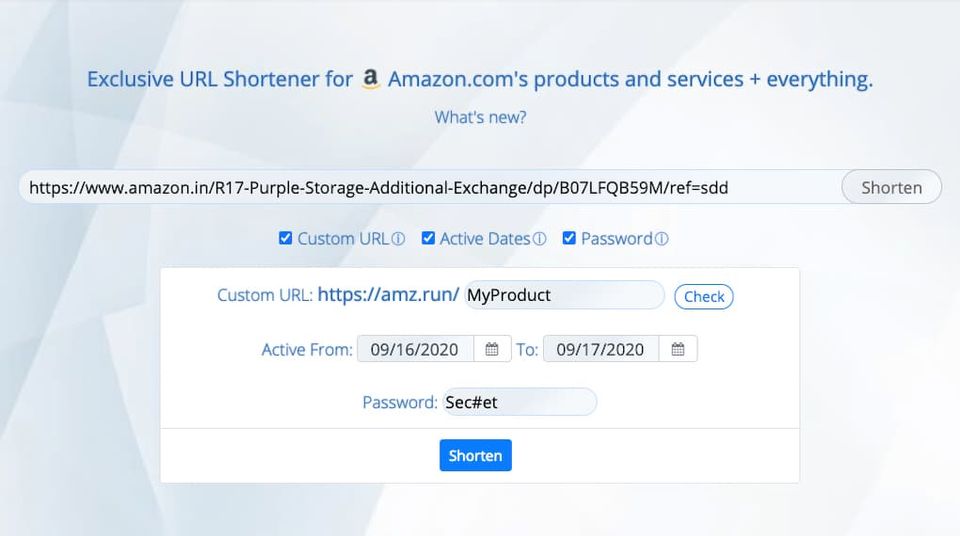
Task: Click the Exclusive URL Shortener heading text
Action: (x=219, y=79)
